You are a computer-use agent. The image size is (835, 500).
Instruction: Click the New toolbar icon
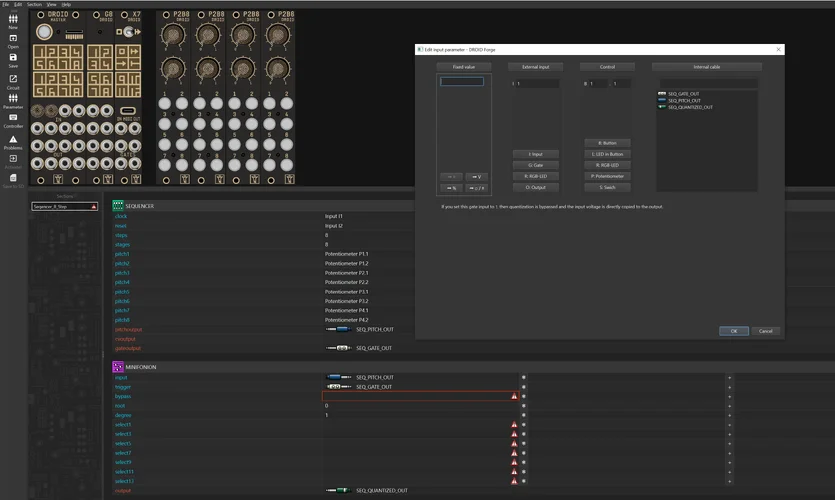pyautogui.click(x=13, y=20)
